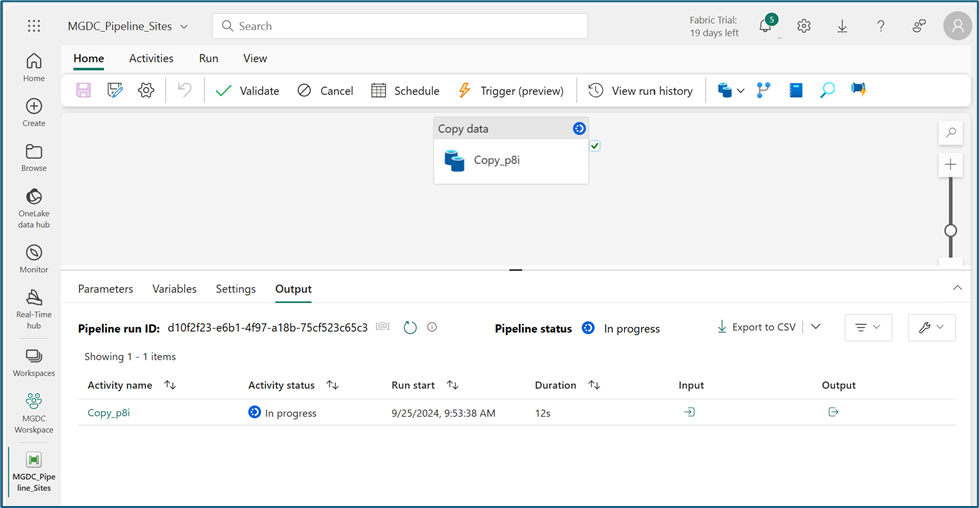Click the canvas zoom in plus
This screenshot has height=508, width=979.
(x=950, y=165)
